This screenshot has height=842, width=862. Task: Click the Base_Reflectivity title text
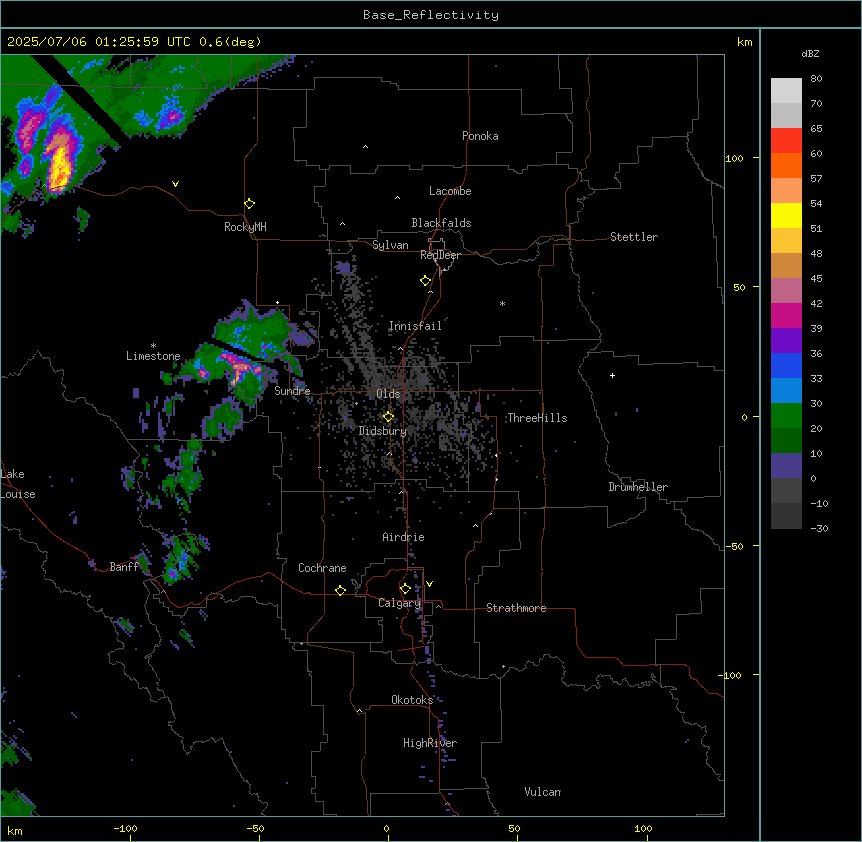coord(431,15)
